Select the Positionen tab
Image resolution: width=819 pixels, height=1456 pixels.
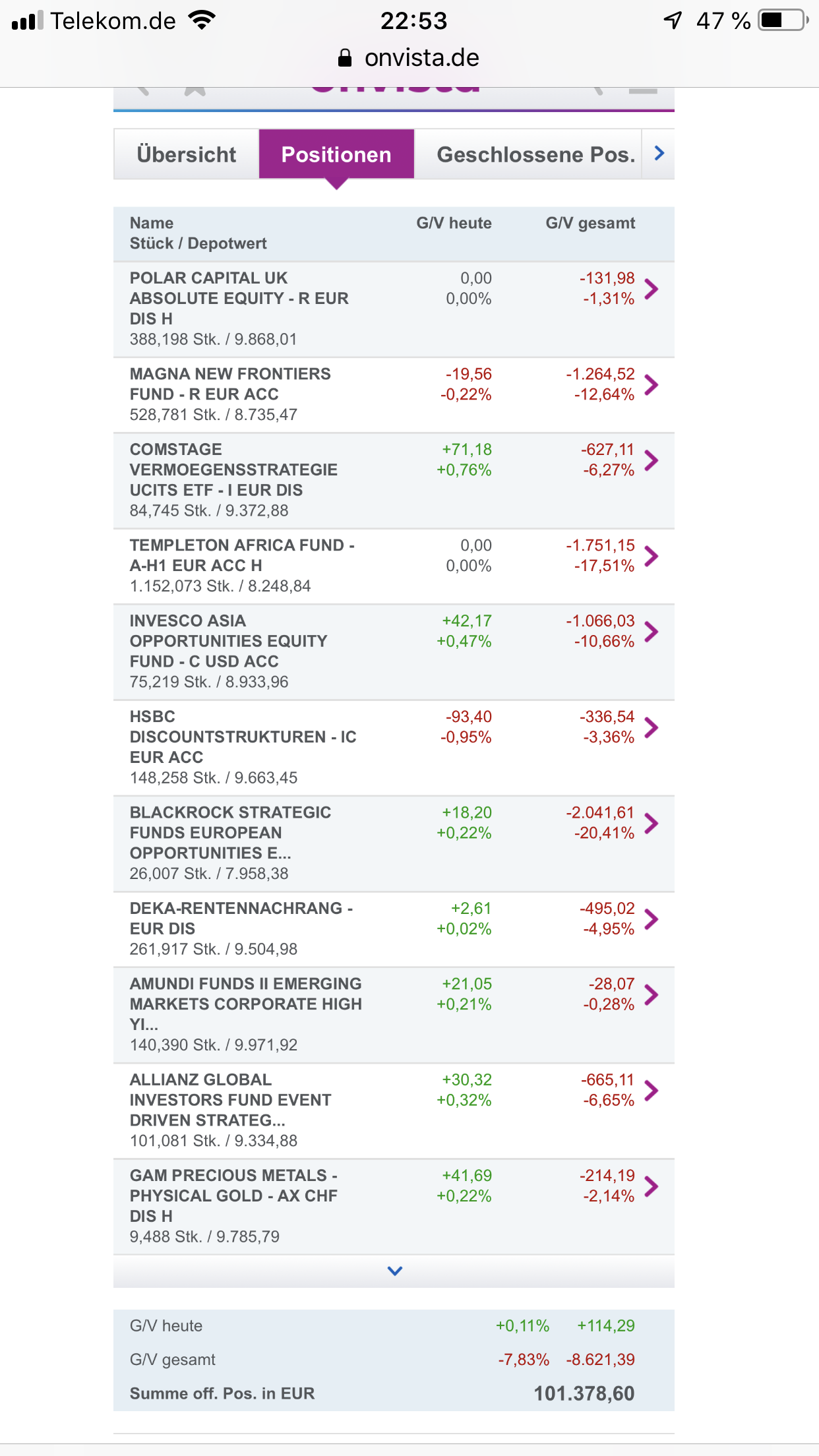pyautogui.click(x=336, y=154)
